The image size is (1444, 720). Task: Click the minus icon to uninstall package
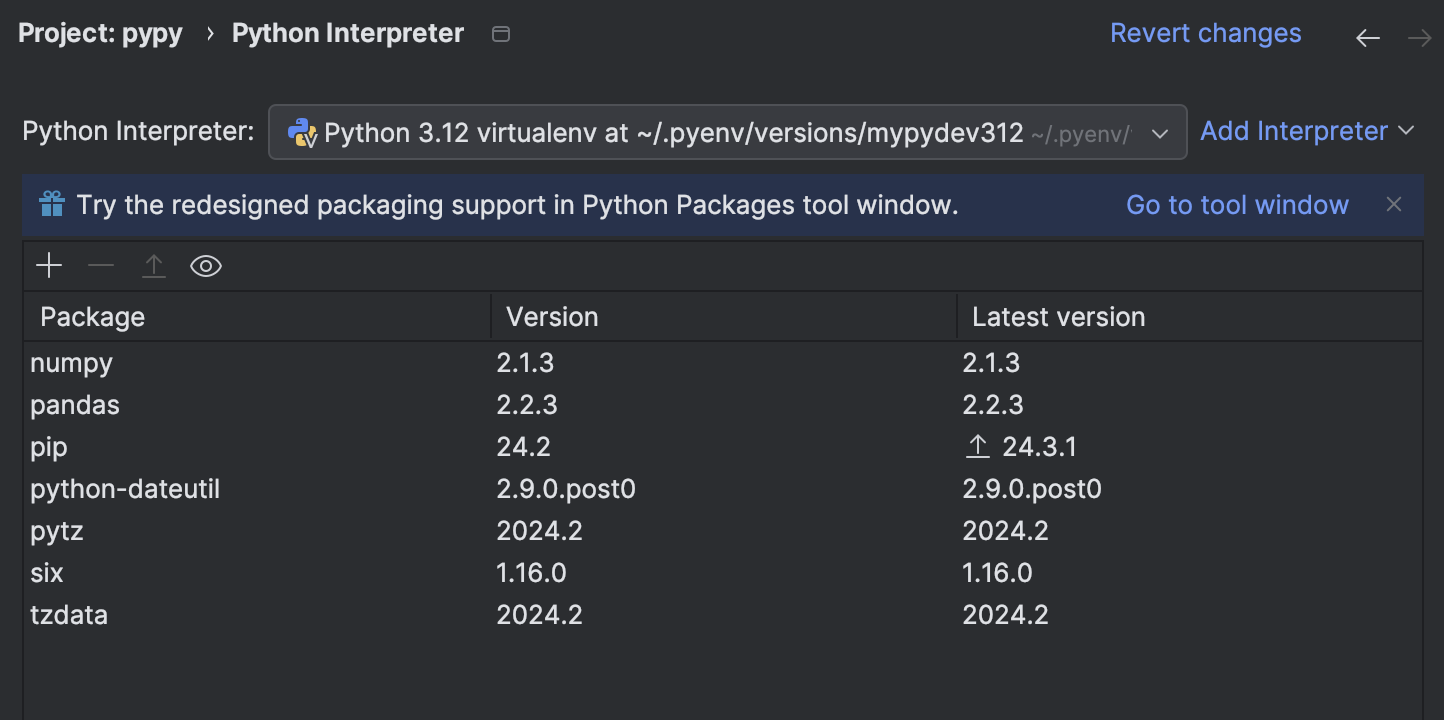point(101,266)
